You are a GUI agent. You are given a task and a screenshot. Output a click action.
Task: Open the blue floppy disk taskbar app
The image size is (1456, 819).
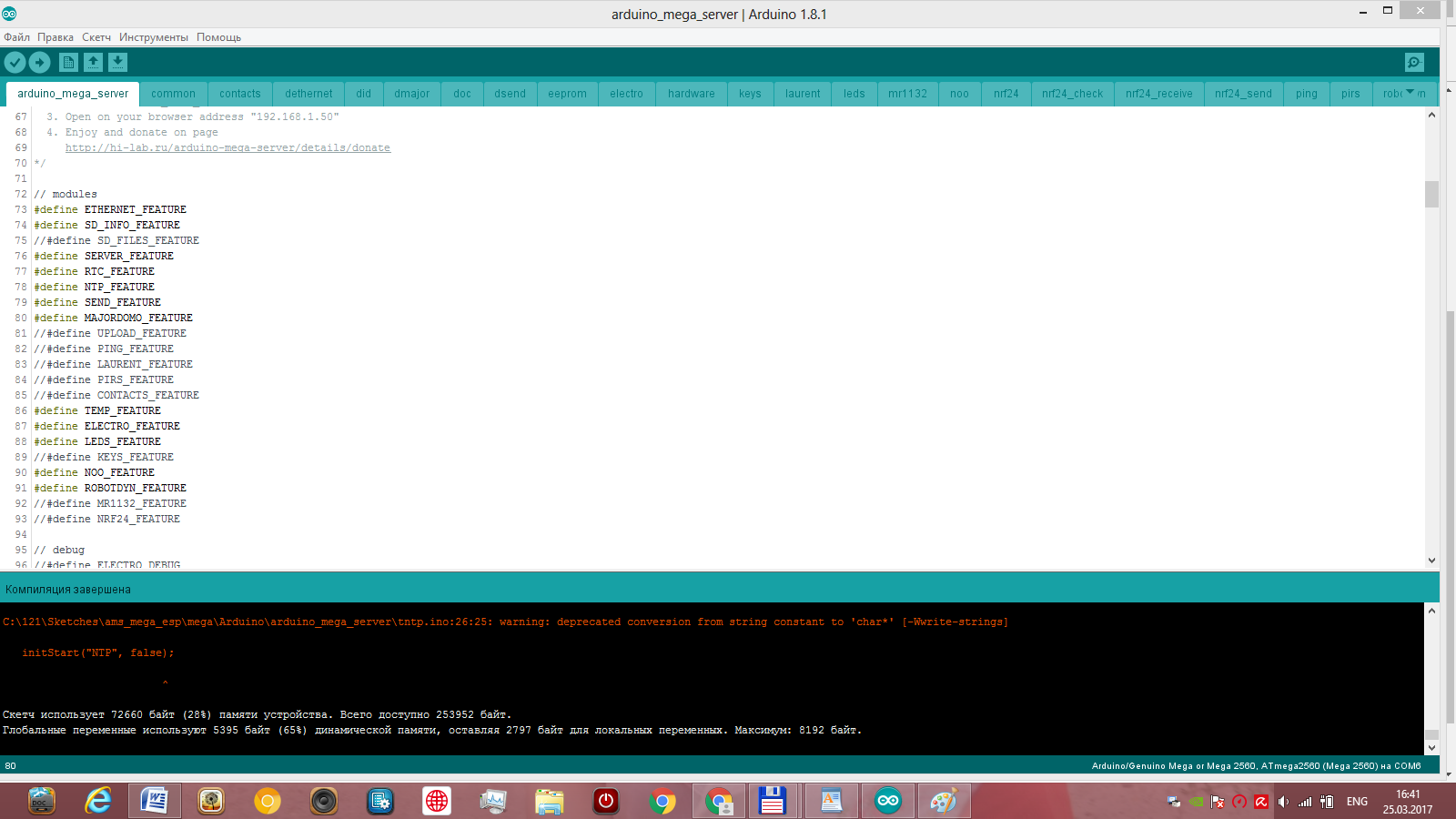click(773, 801)
